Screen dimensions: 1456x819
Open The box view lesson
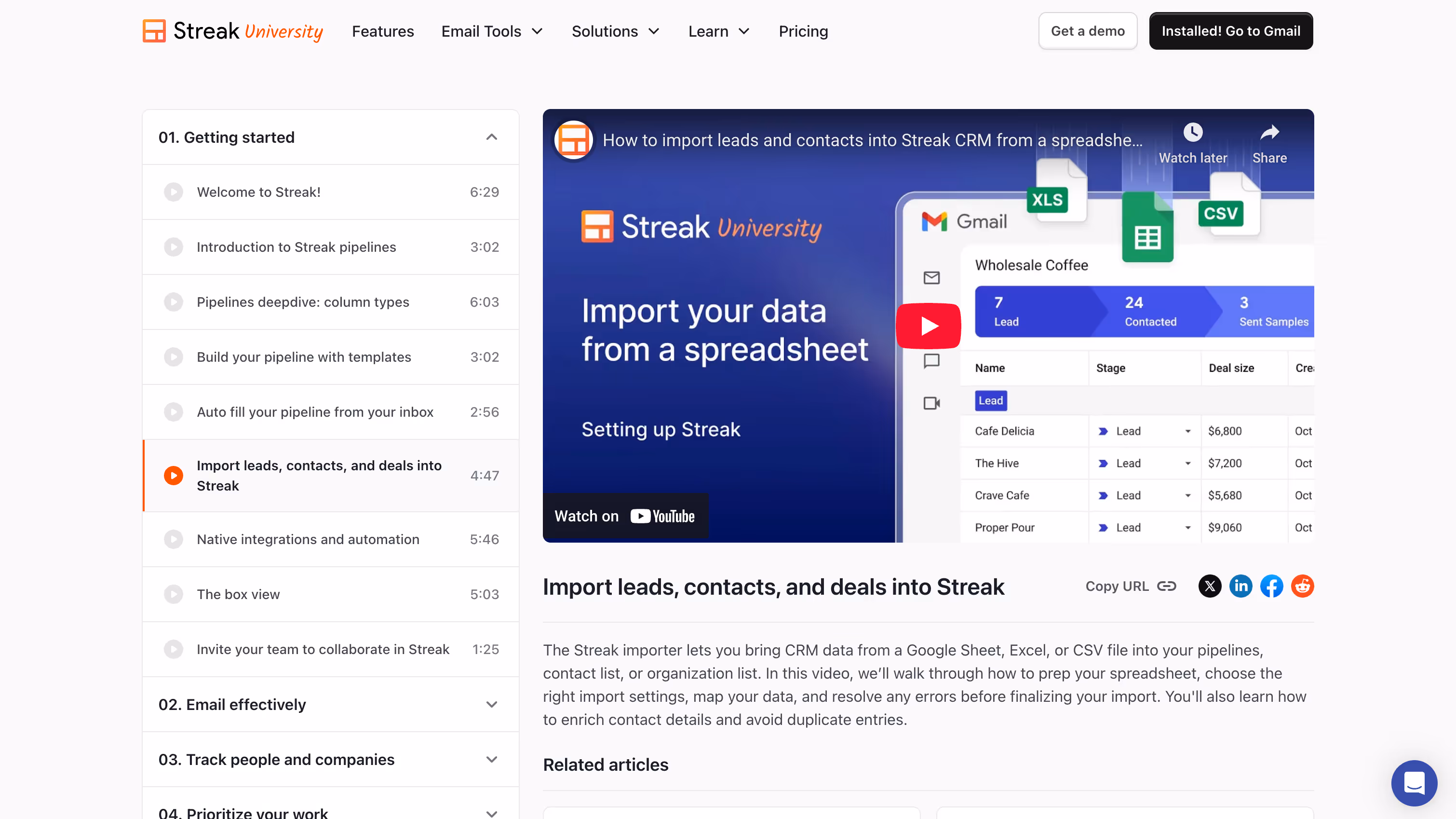point(238,594)
